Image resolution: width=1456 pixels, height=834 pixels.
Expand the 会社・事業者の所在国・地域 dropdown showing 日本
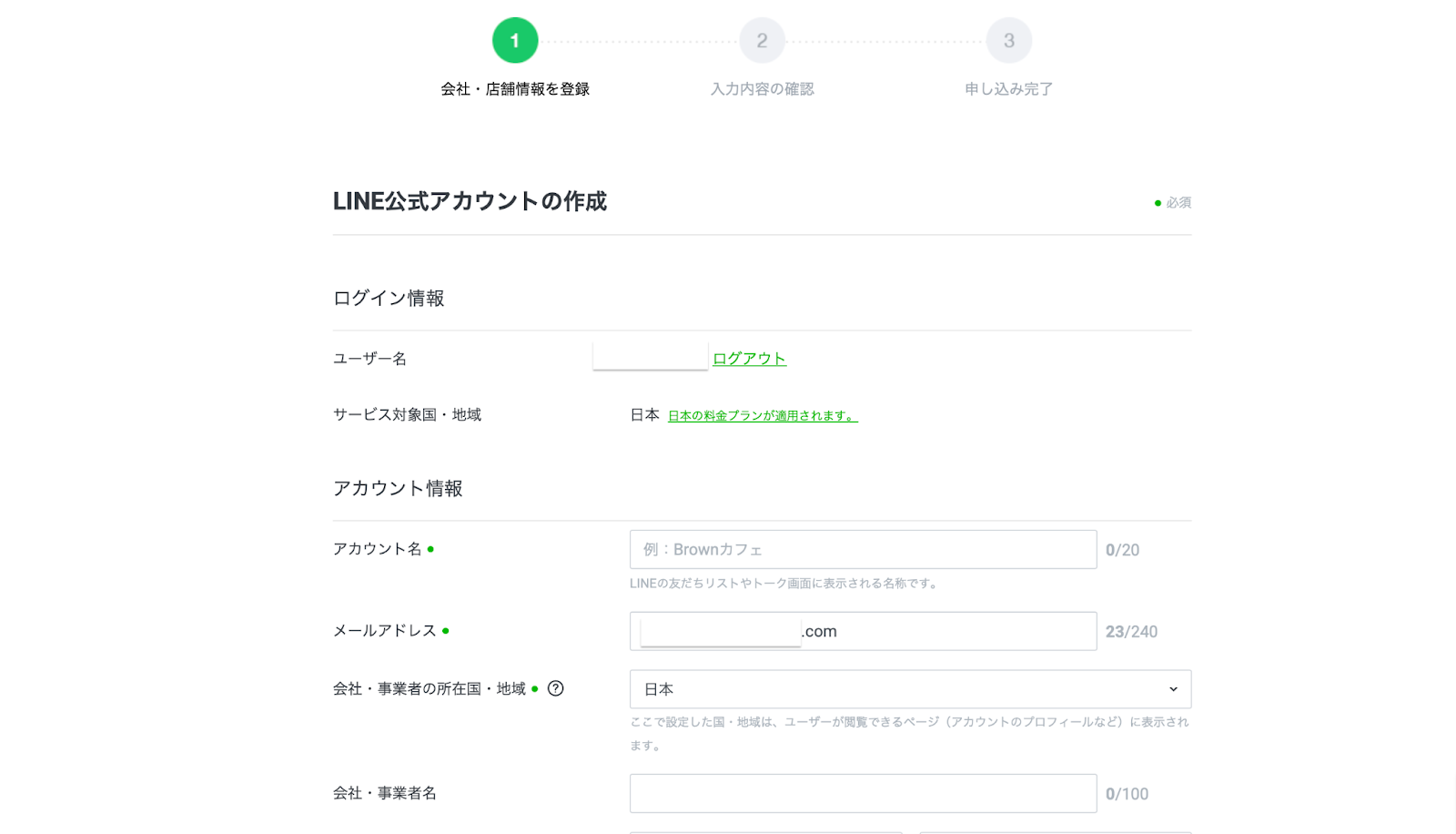910,689
